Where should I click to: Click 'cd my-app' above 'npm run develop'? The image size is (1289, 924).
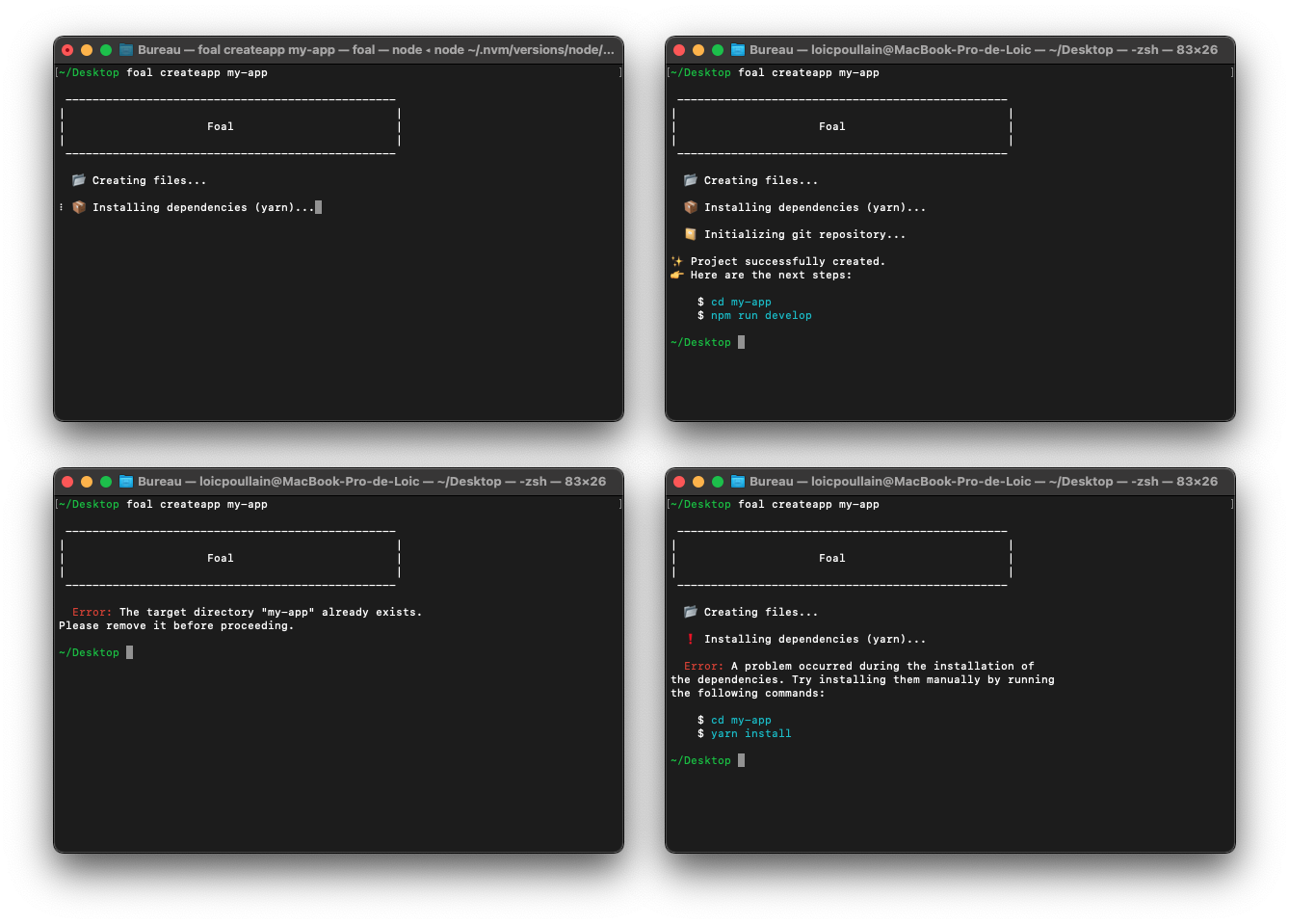tap(741, 302)
